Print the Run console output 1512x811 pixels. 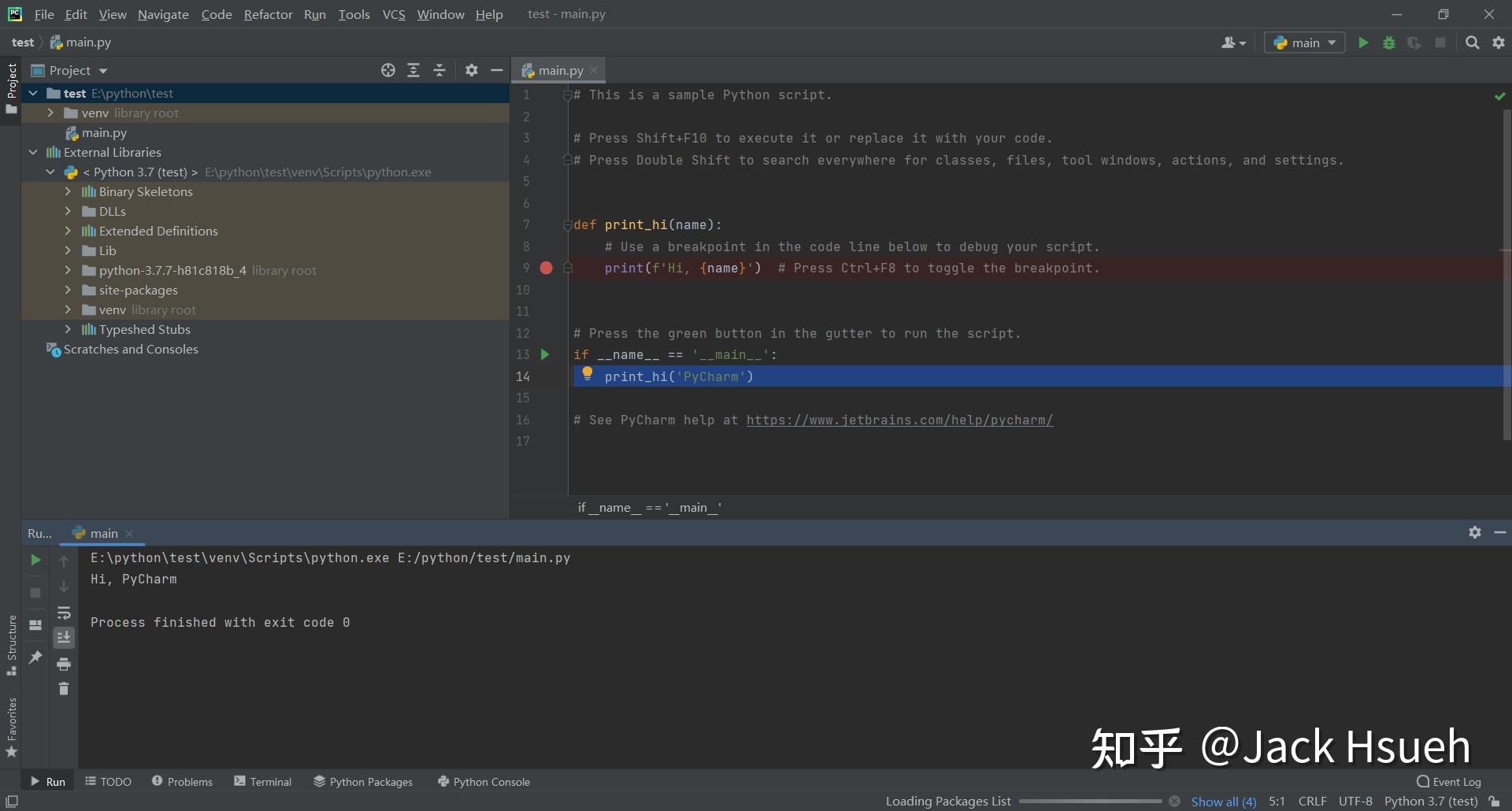pyautogui.click(x=64, y=664)
